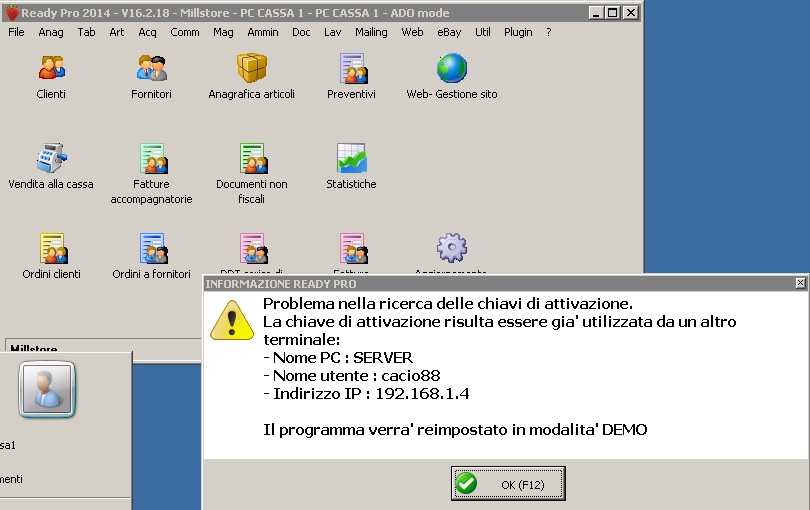Viewport: 810px width, 510px height.
Task: Open Documenti non fiscali icon
Action: 253,158
